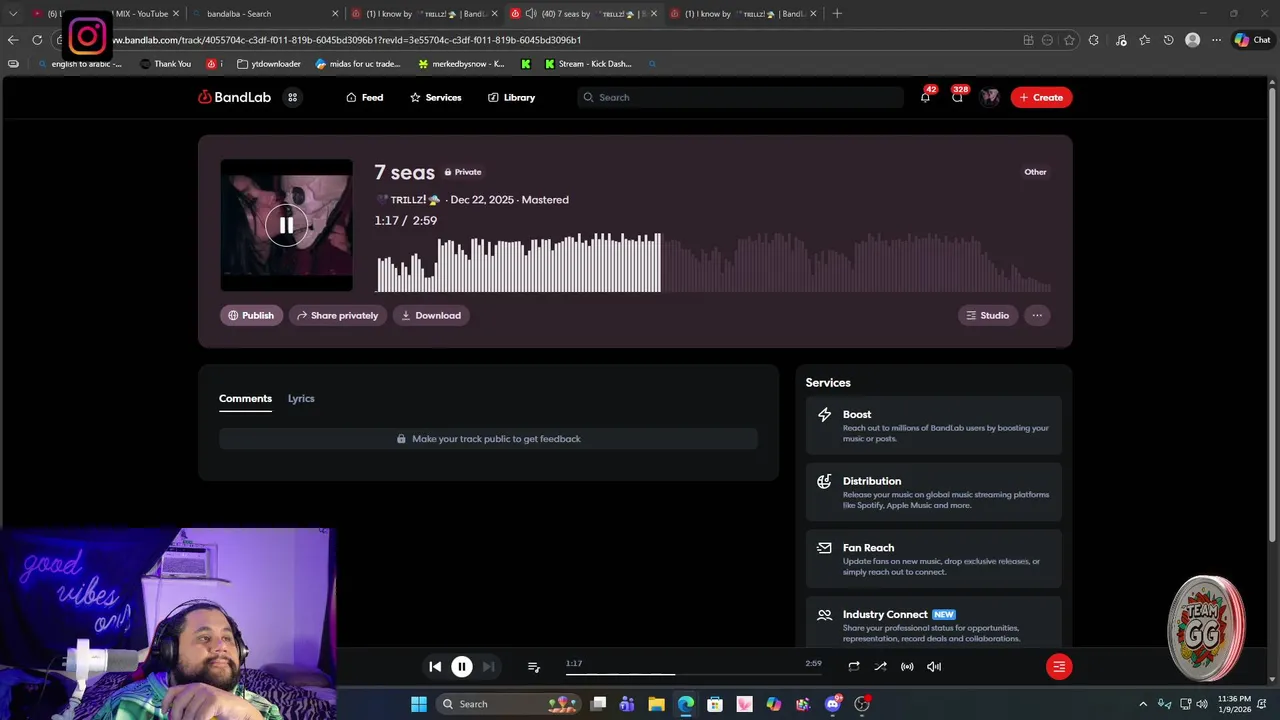
Task: Open the Thank You bookmark
Action: tap(165, 64)
